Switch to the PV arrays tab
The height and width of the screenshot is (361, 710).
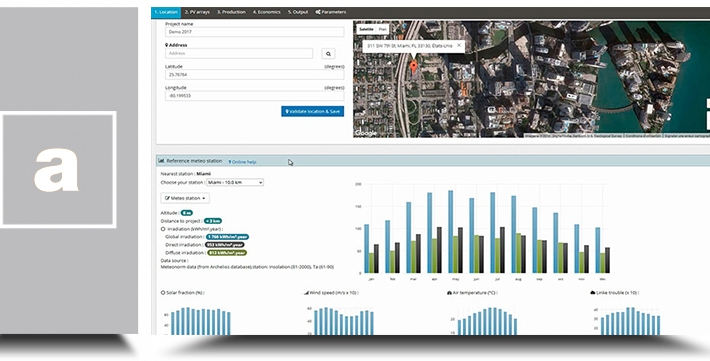pyautogui.click(x=197, y=12)
